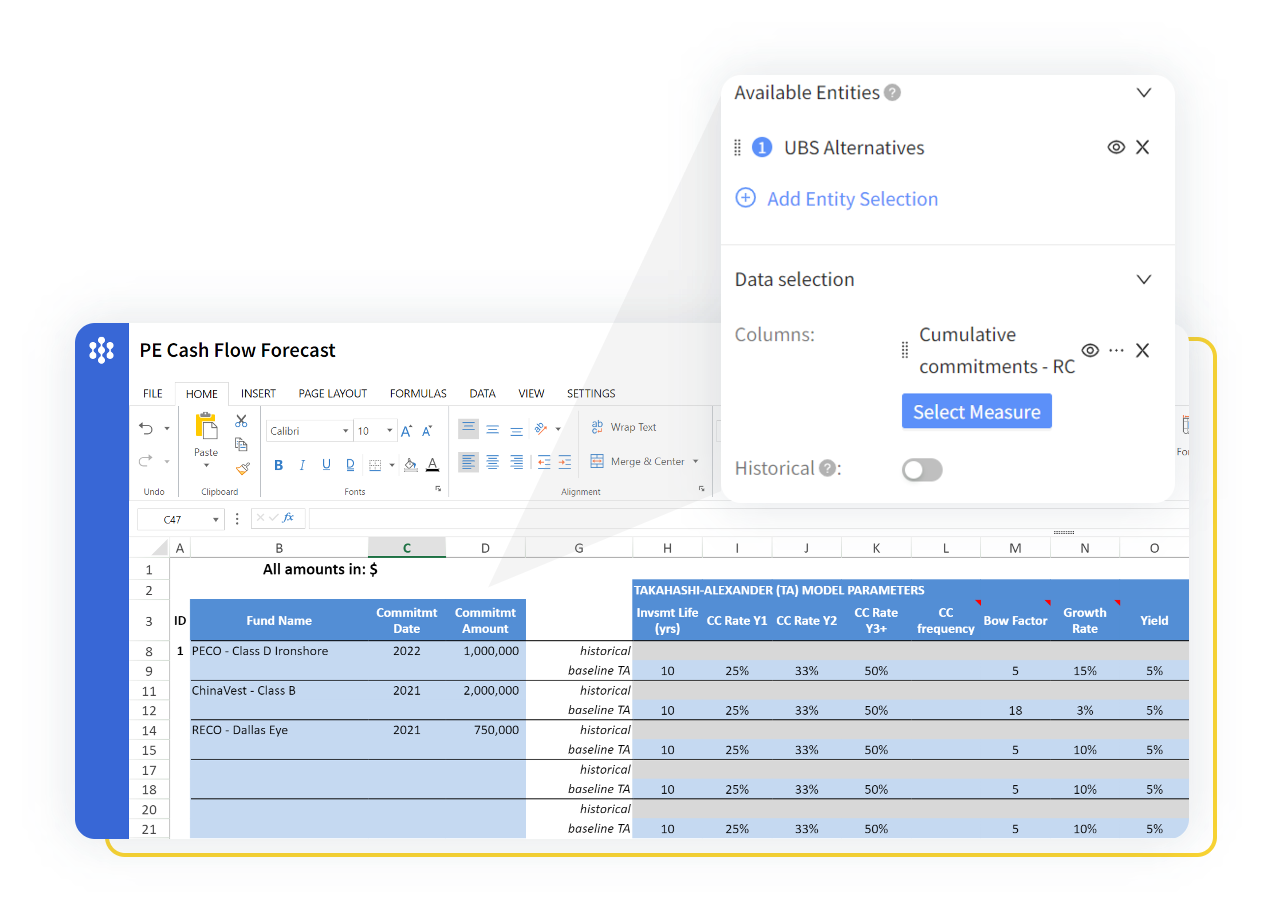The height and width of the screenshot is (914, 1264).
Task: Collapse the Data selection section
Action: (x=1143, y=279)
